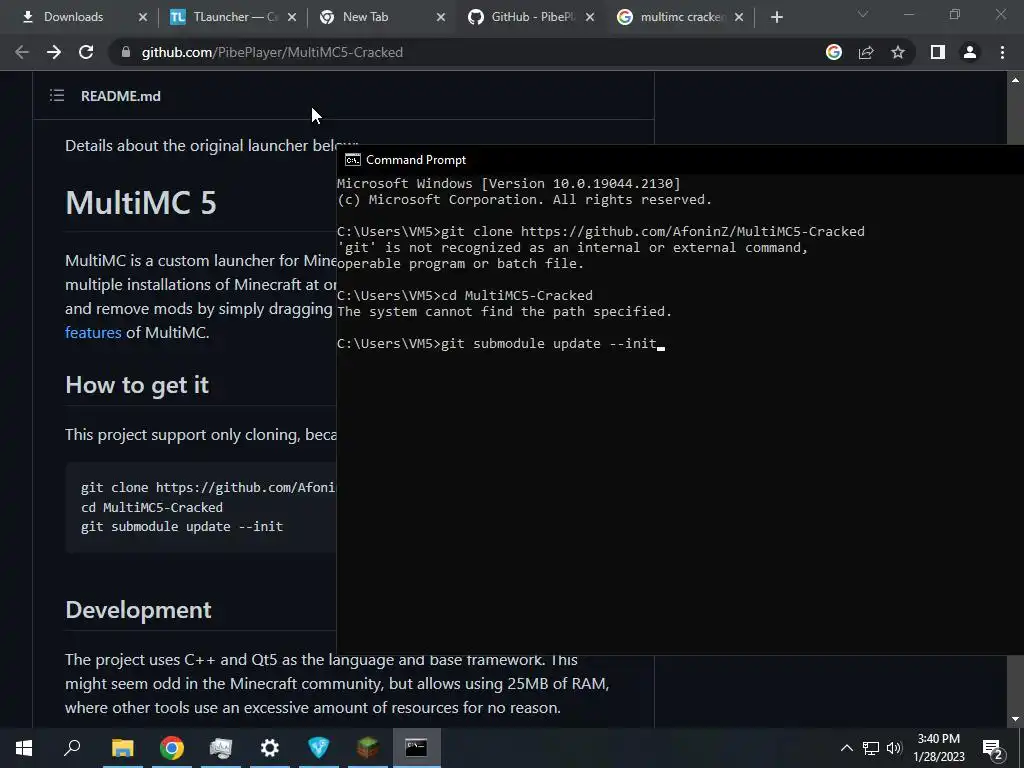
Task: Click the How to get it heading
Action: coord(137,385)
